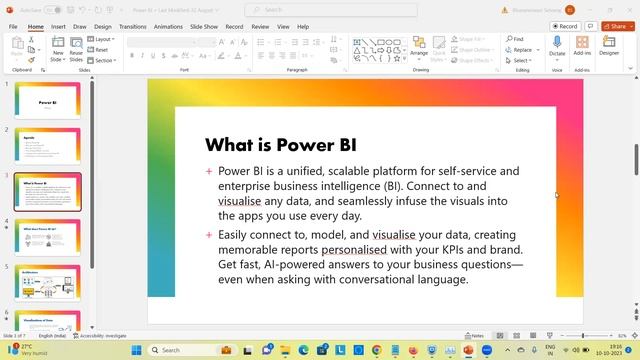Select slide 2 Agenda thumbnail

tap(47, 146)
